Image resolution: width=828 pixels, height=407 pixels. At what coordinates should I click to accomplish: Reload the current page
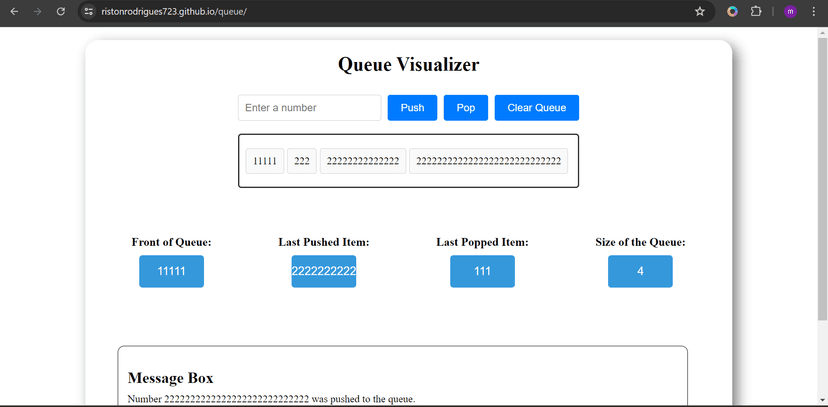[61, 11]
